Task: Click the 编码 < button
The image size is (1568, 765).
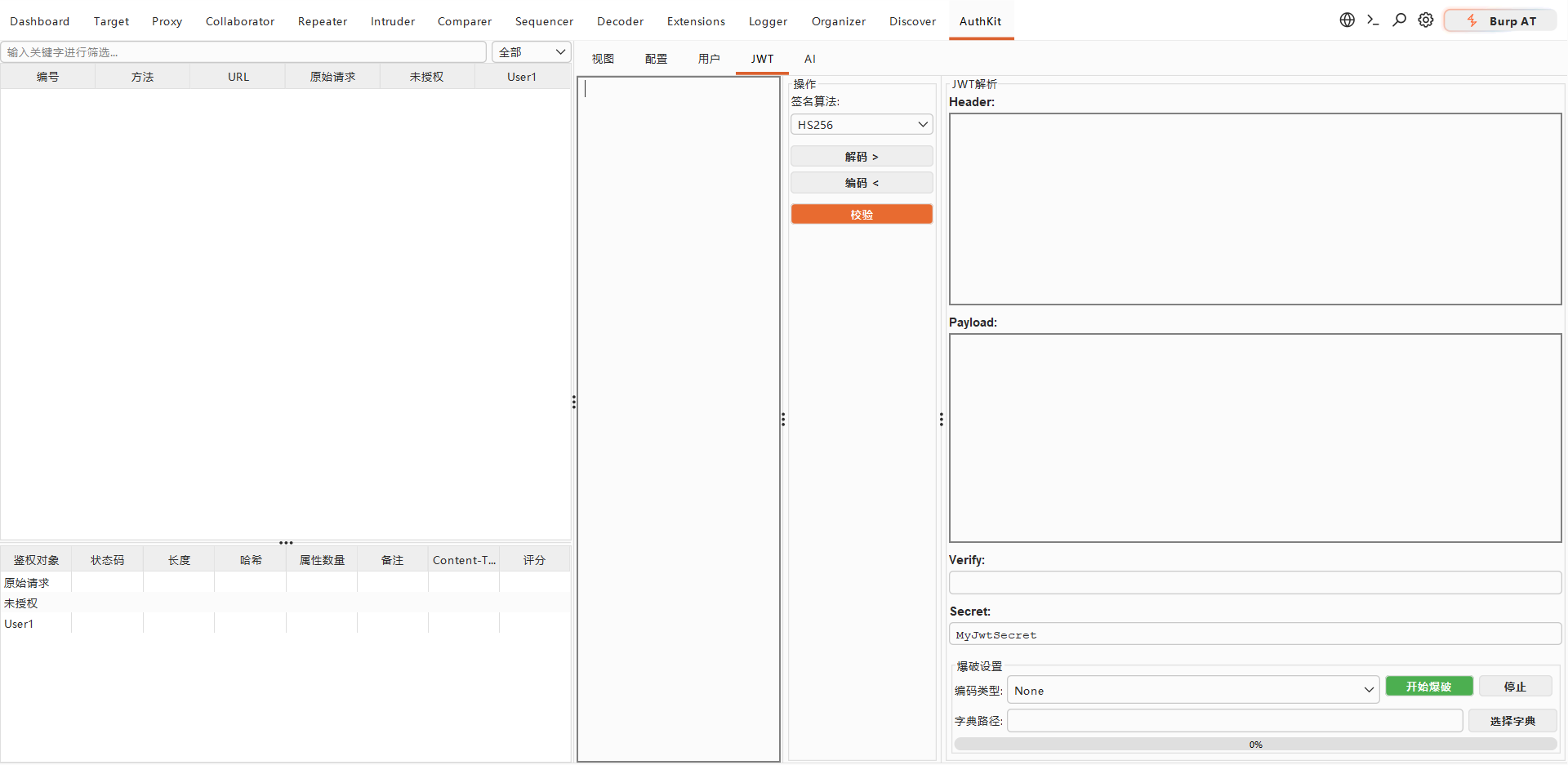Action: (x=862, y=183)
